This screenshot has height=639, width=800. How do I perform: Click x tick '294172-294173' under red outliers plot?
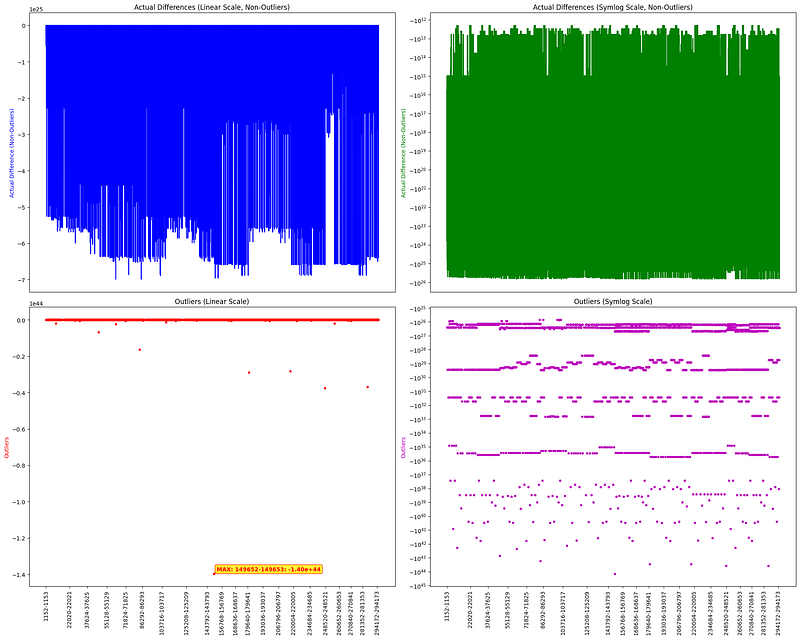[377, 612]
